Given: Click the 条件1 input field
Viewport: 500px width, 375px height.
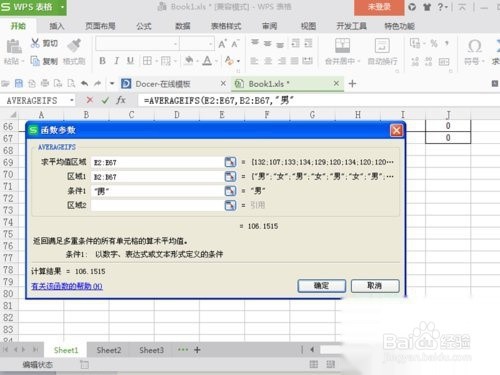Looking at the screenshot, I should coord(157,191).
